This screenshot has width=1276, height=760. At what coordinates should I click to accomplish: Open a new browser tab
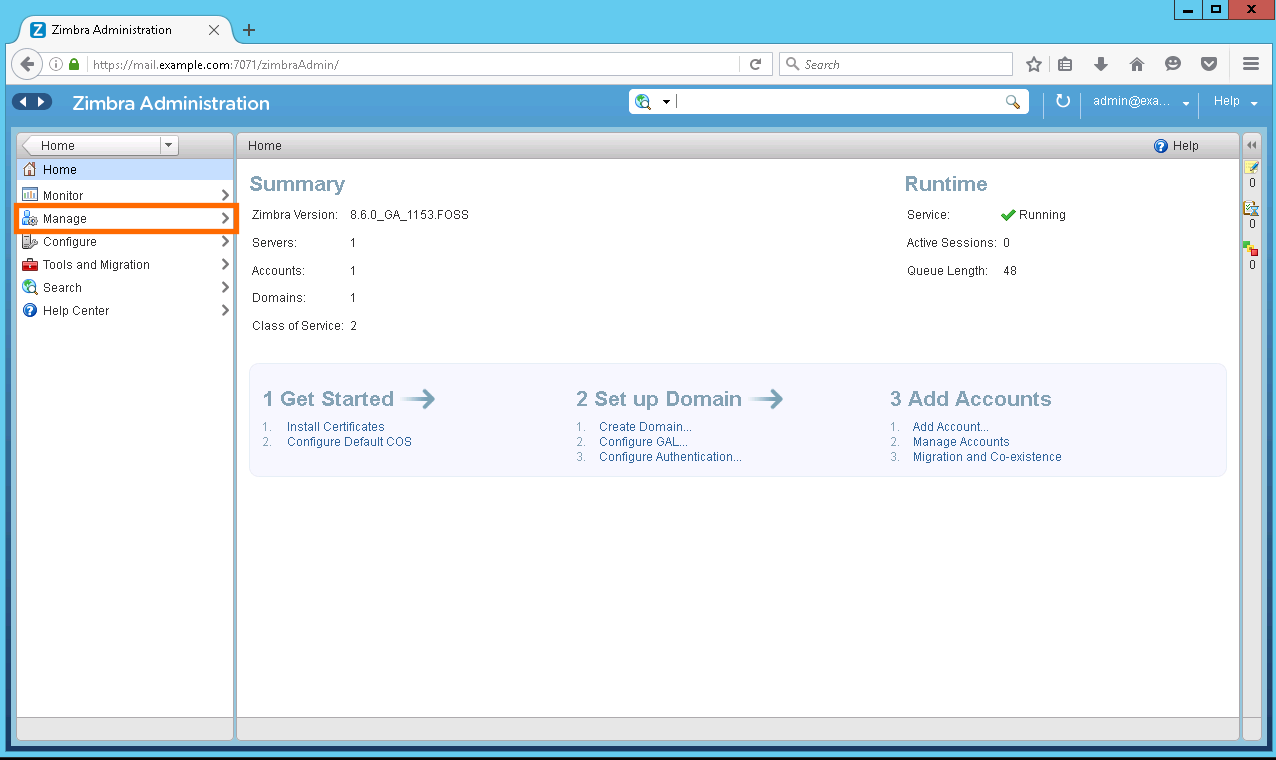(249, 30)
